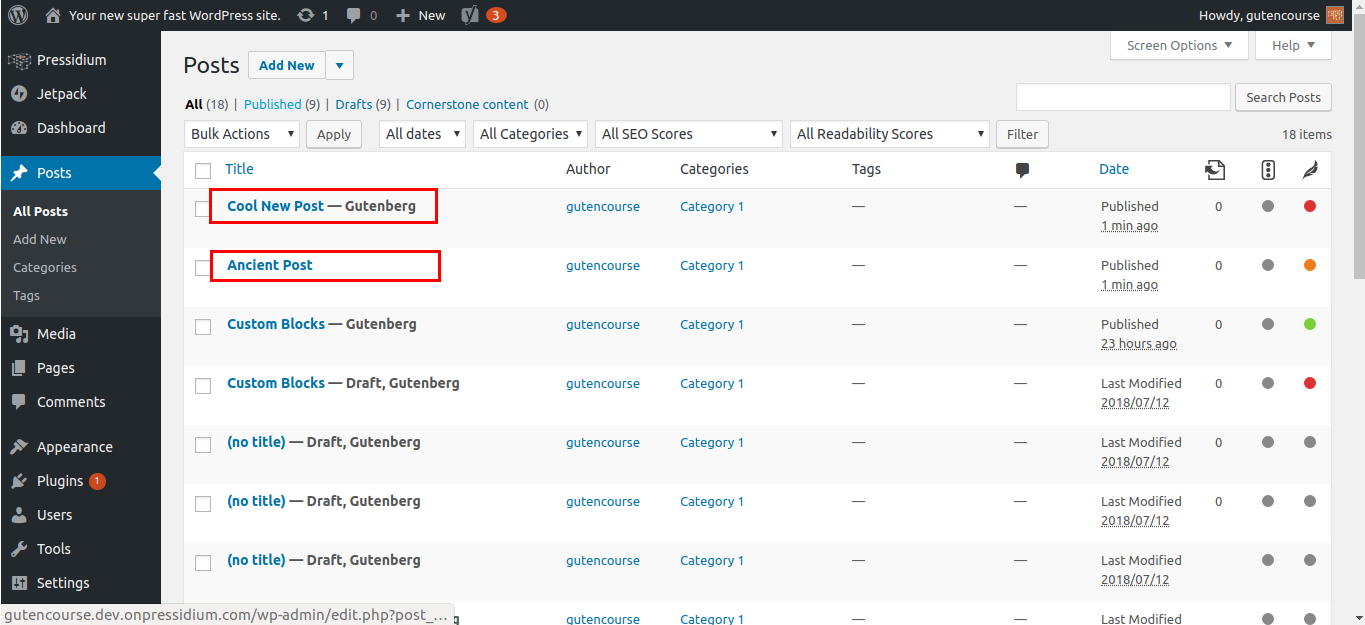Screen dimensions: 1365x625
Task: Click the Users sidebar icon
Action: click(19, 515)
